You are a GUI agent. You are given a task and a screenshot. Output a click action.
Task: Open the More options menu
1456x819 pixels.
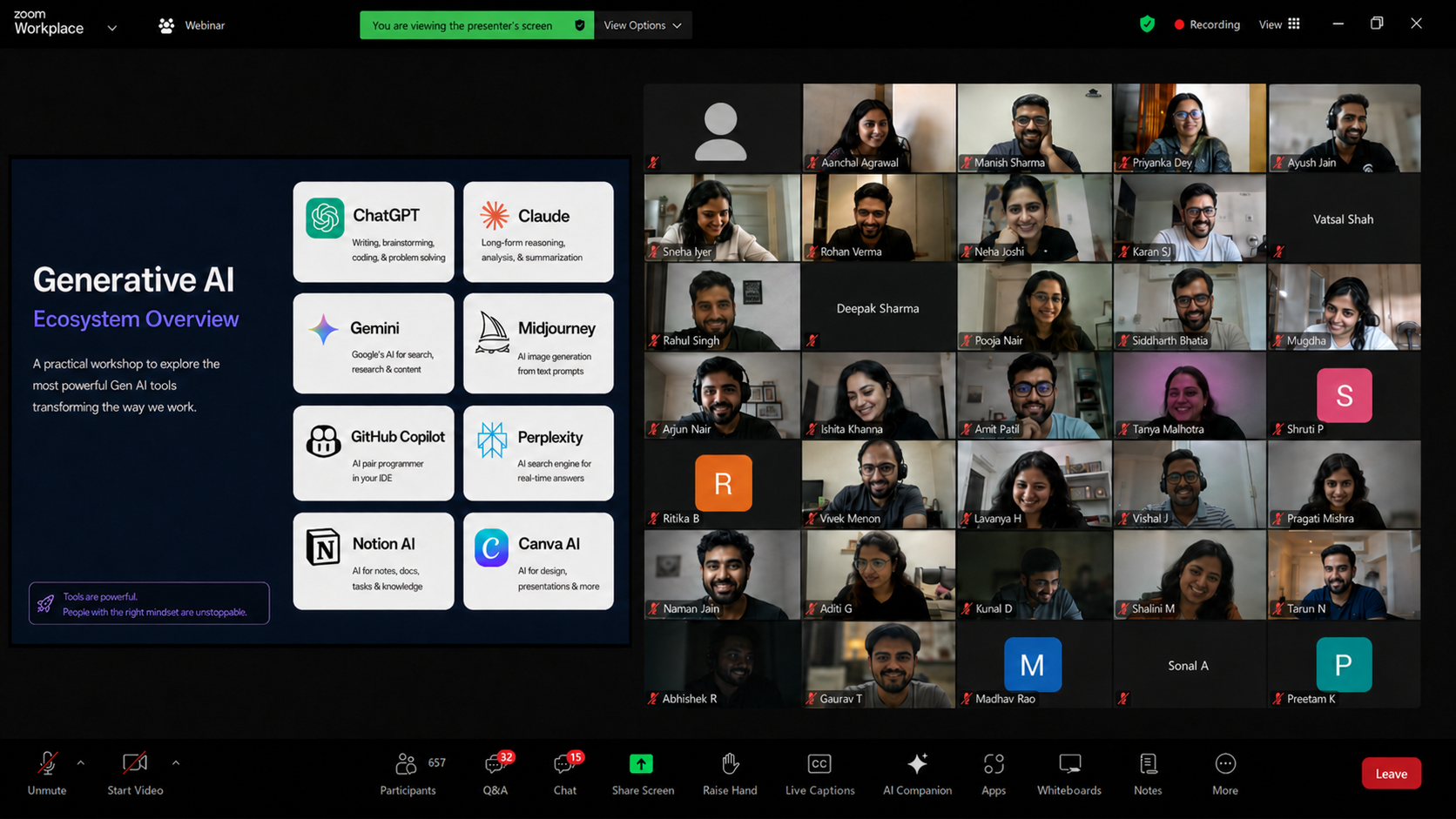click(1225, 773)
